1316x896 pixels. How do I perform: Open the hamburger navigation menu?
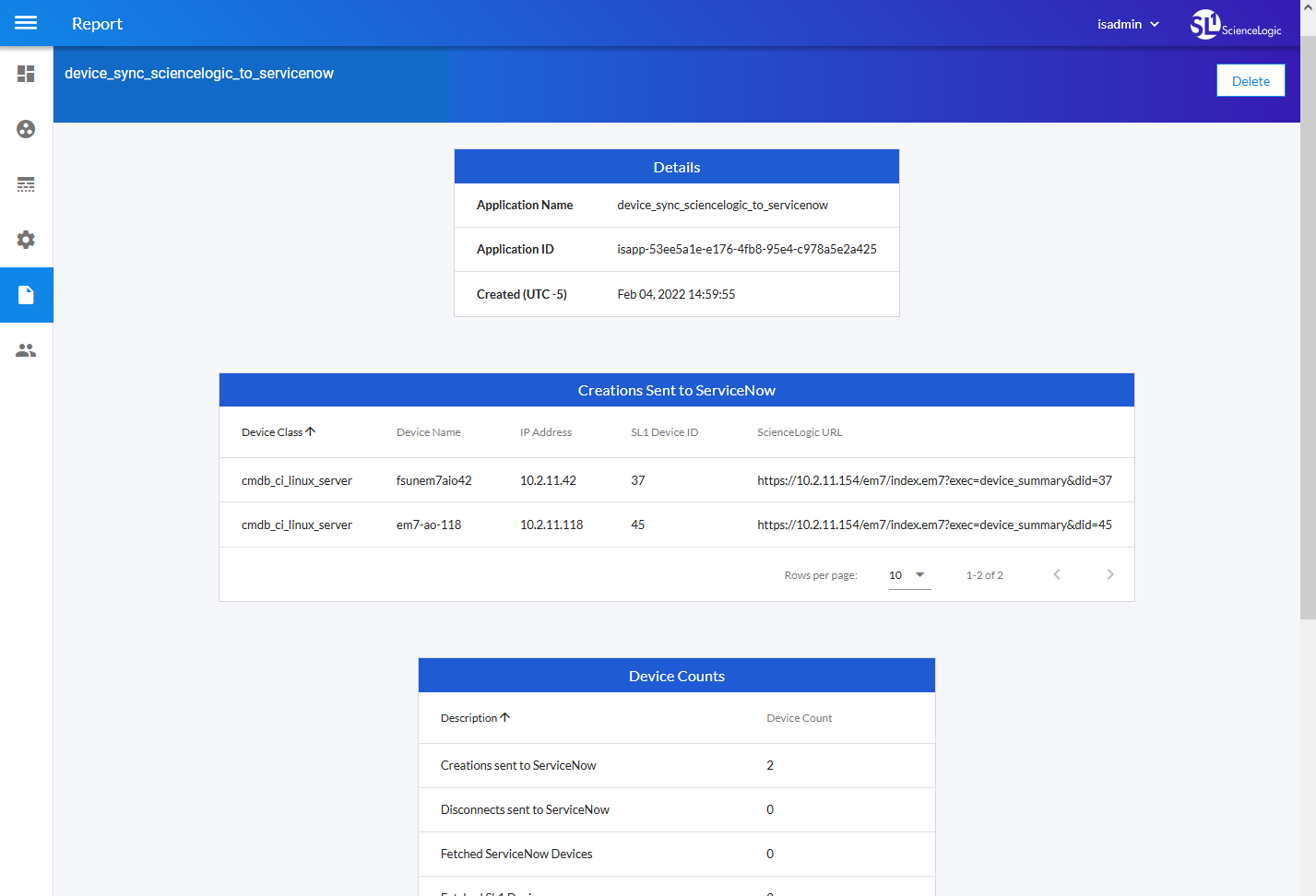tap(26, 23)
